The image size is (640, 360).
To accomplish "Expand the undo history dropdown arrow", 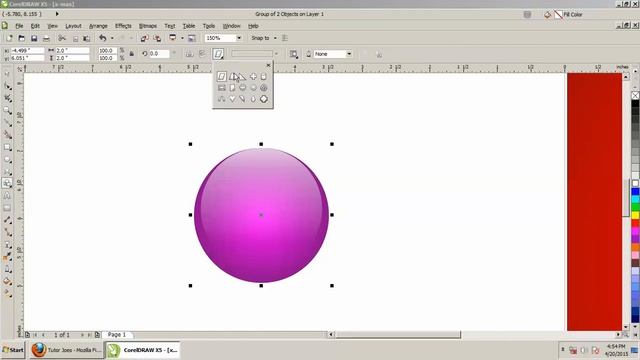I will tap(112, 38).
